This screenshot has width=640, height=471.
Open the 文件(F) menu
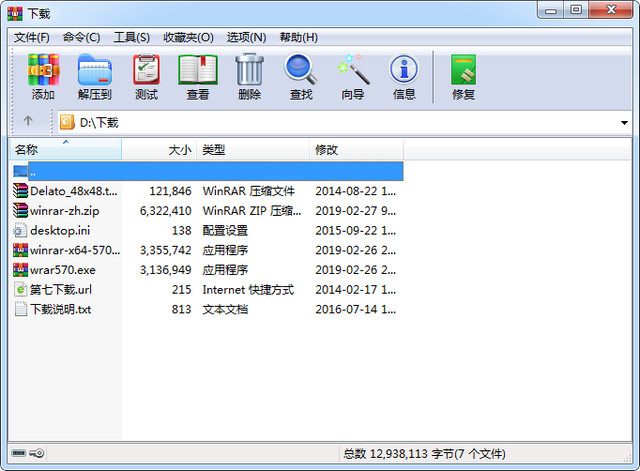pyautogui.click(x=32, y=38)
